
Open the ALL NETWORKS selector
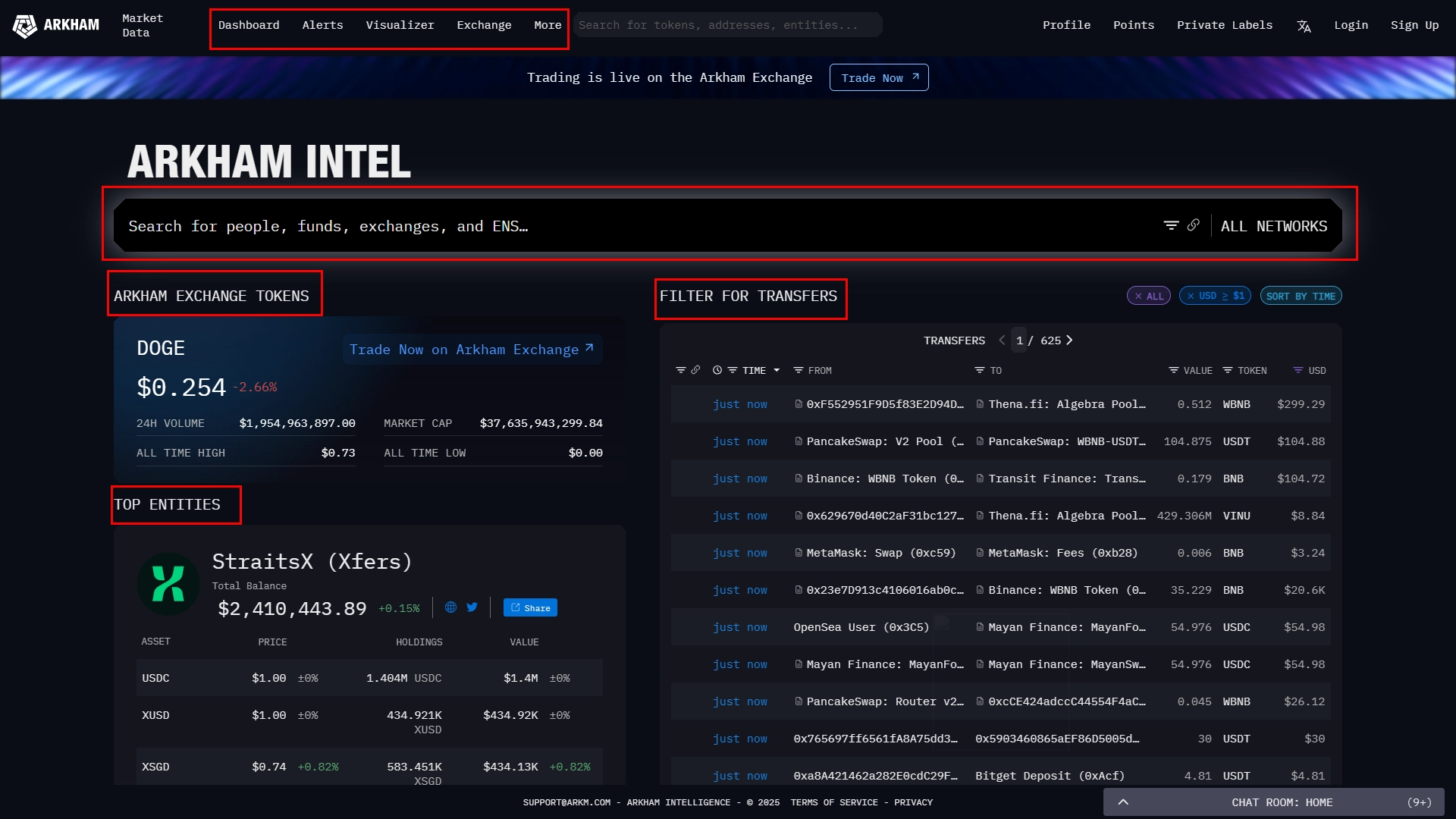point(1273,226)
